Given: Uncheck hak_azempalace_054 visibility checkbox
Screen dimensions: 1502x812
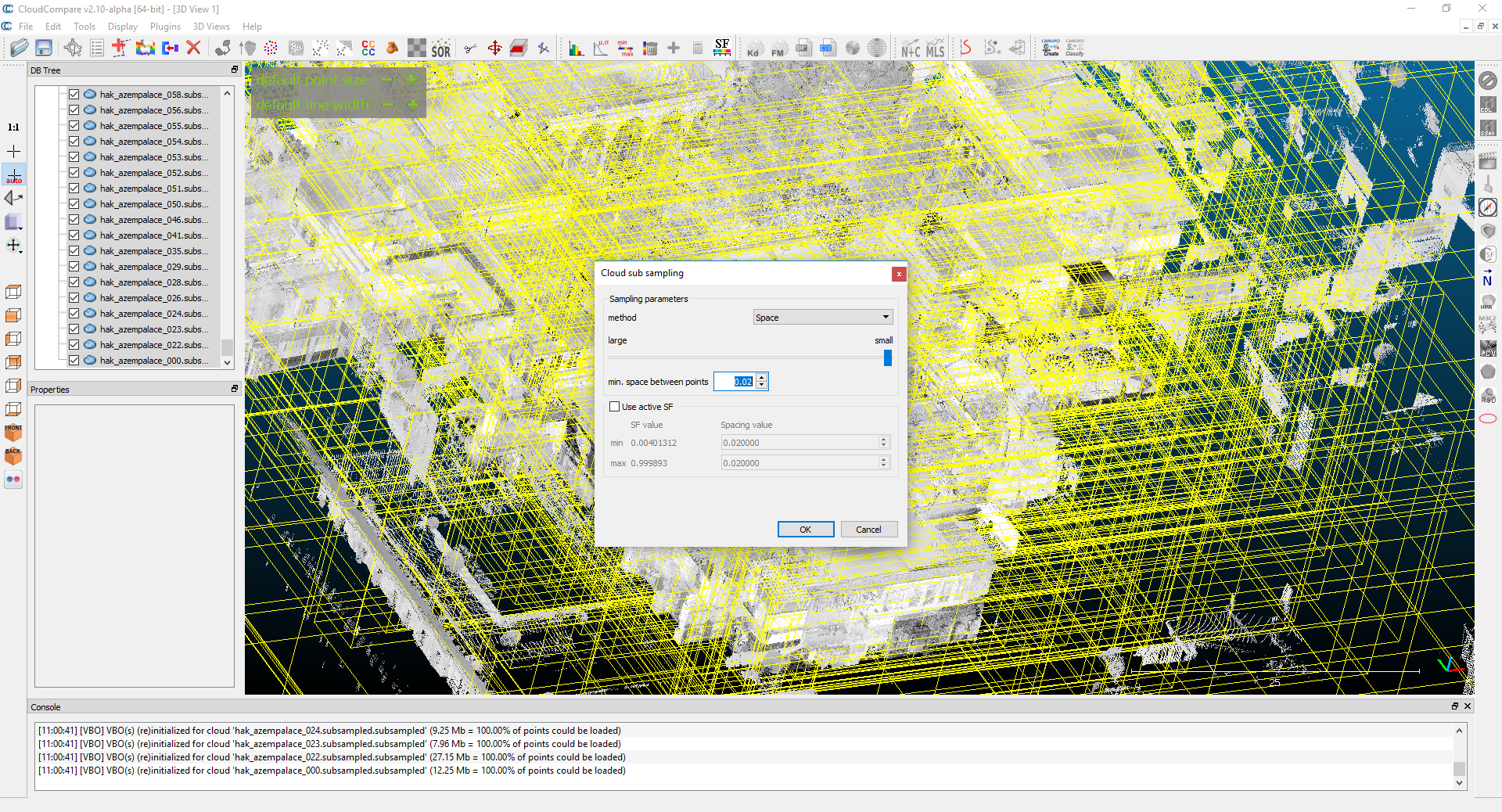Looking at the screenshot, I should click(74, 142).
